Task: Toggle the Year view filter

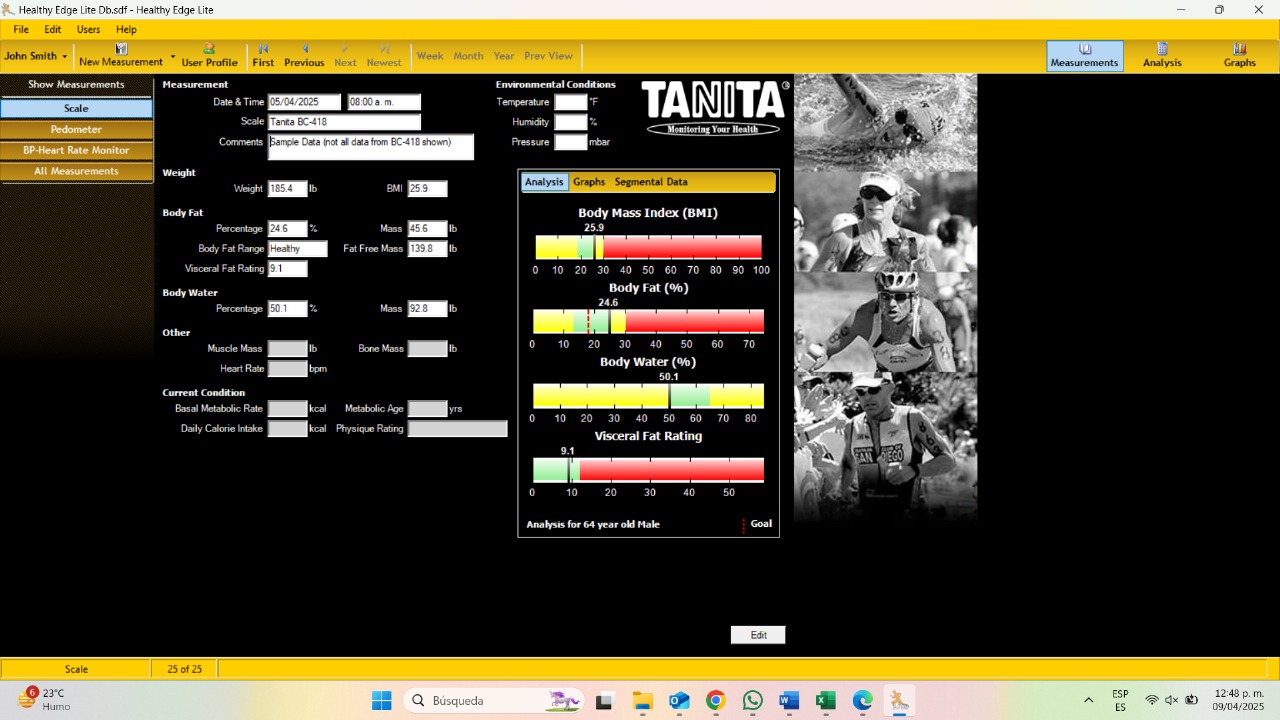Action: [503, 56]
